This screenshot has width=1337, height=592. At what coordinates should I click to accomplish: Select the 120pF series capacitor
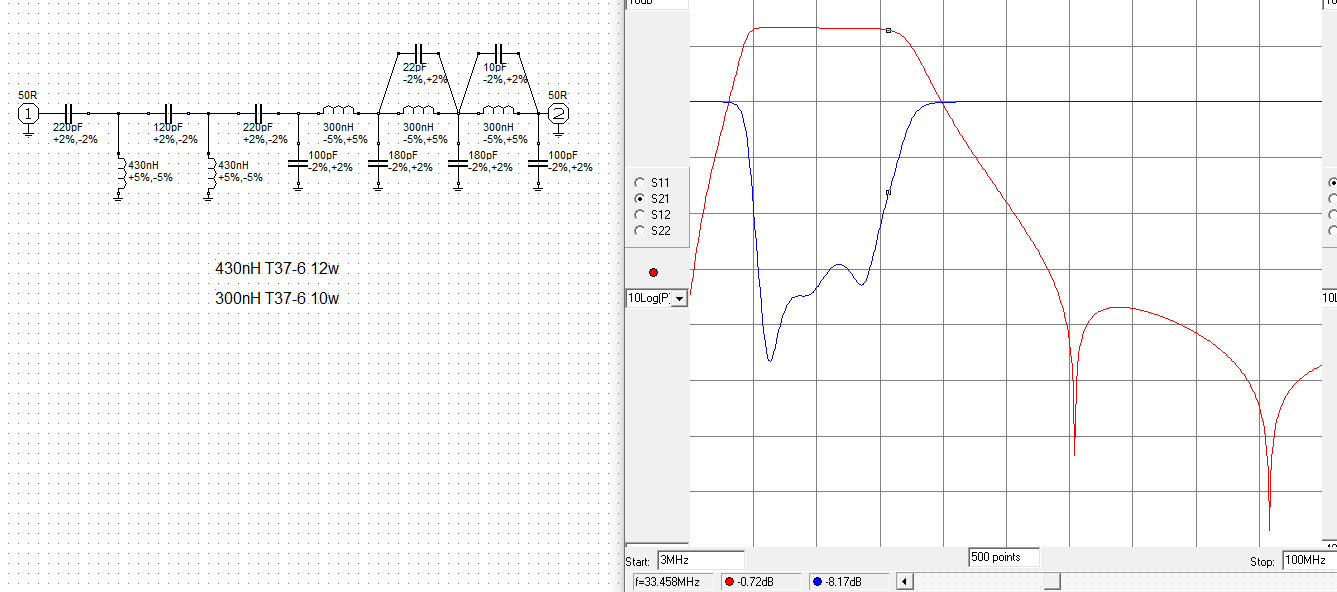tap(168, 112)
